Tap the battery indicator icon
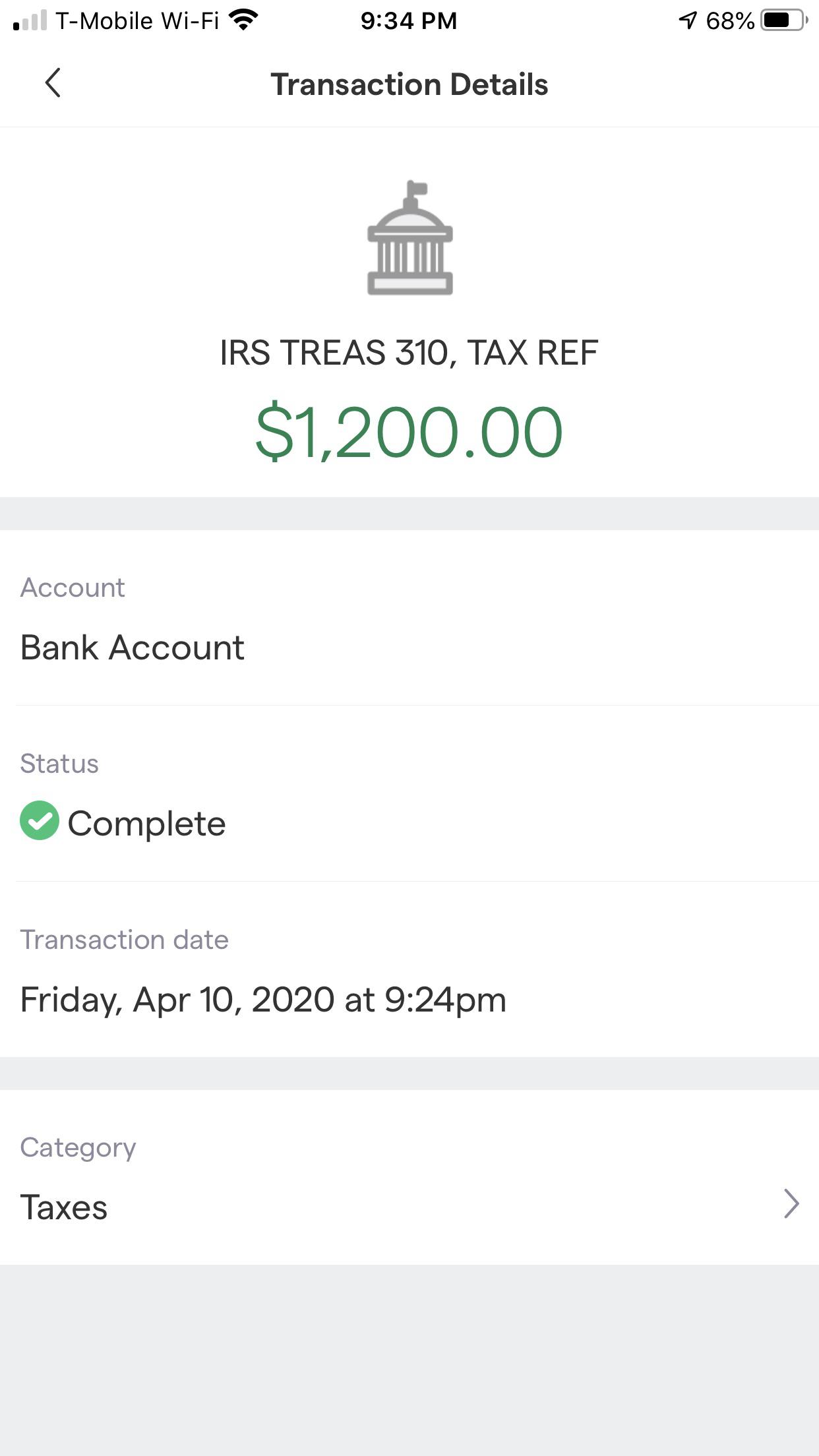Image resolution: width=819 pixels, height=1456 pixels. click(781, 20)
